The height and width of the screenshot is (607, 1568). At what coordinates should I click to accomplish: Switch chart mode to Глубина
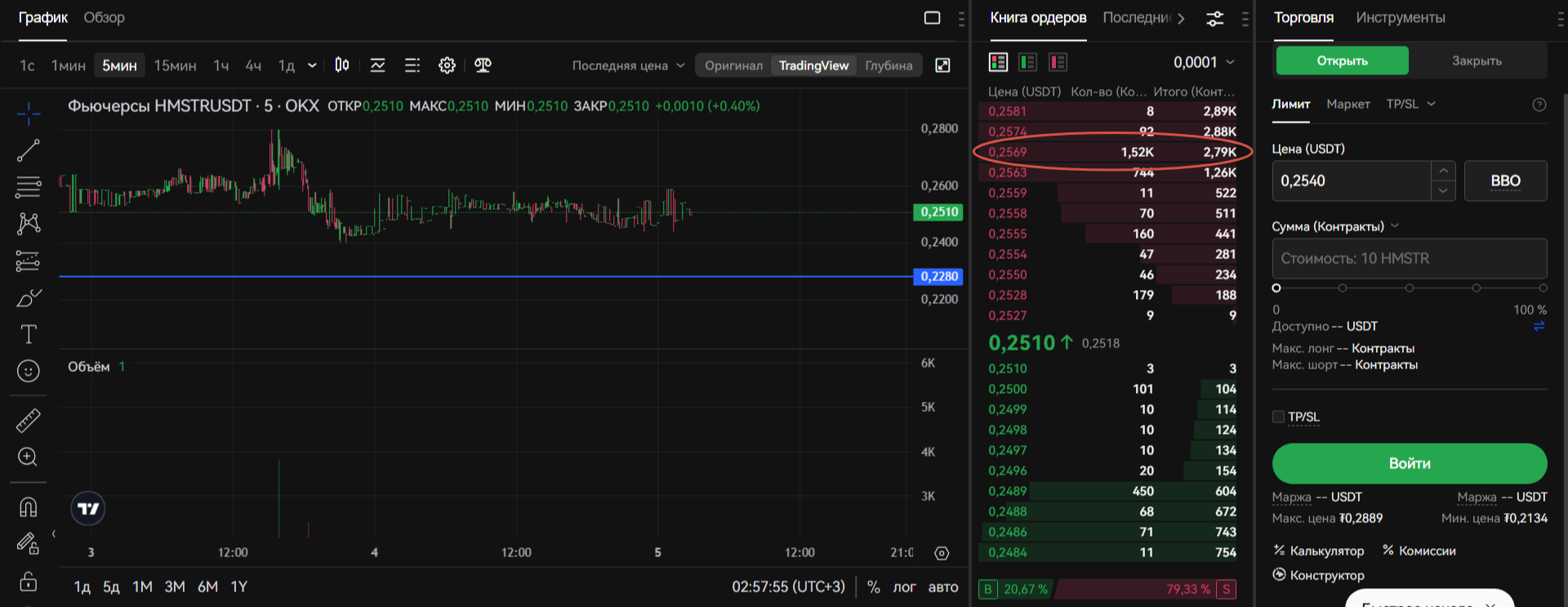[889, 65]
